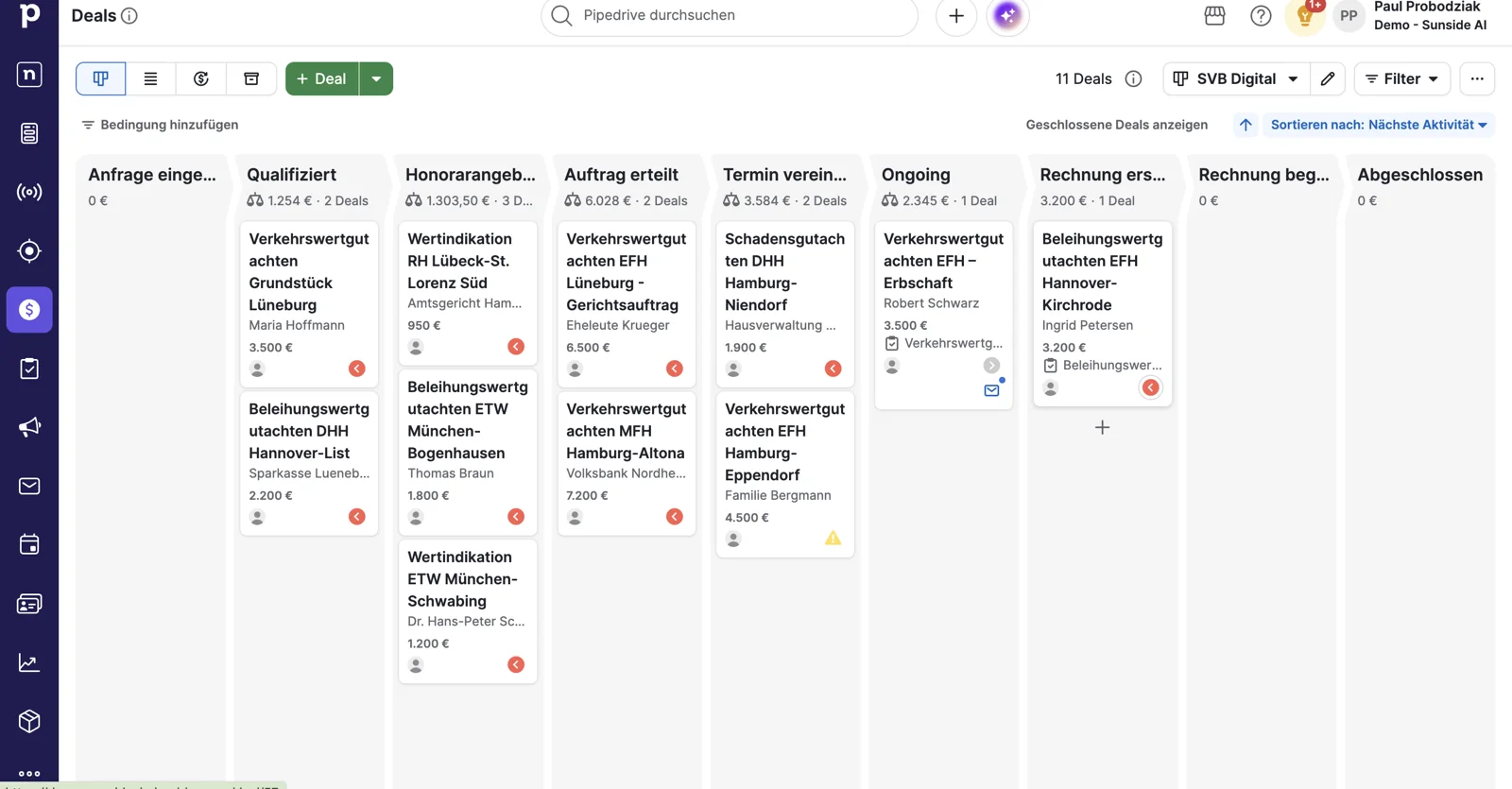Edit the pipeline with the pencil icon
The height and width of the screenshot is (789, 1512).
(x=1328, y=79)
